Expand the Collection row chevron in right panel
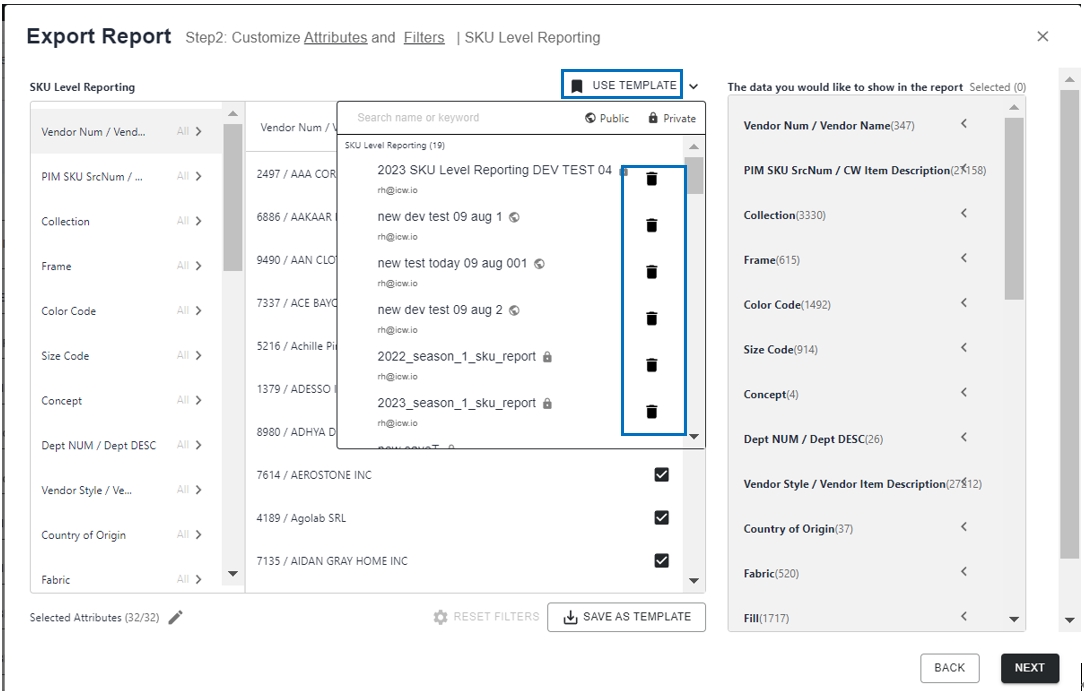Viewport: 1084px width, 691px height. pos(964,214)
